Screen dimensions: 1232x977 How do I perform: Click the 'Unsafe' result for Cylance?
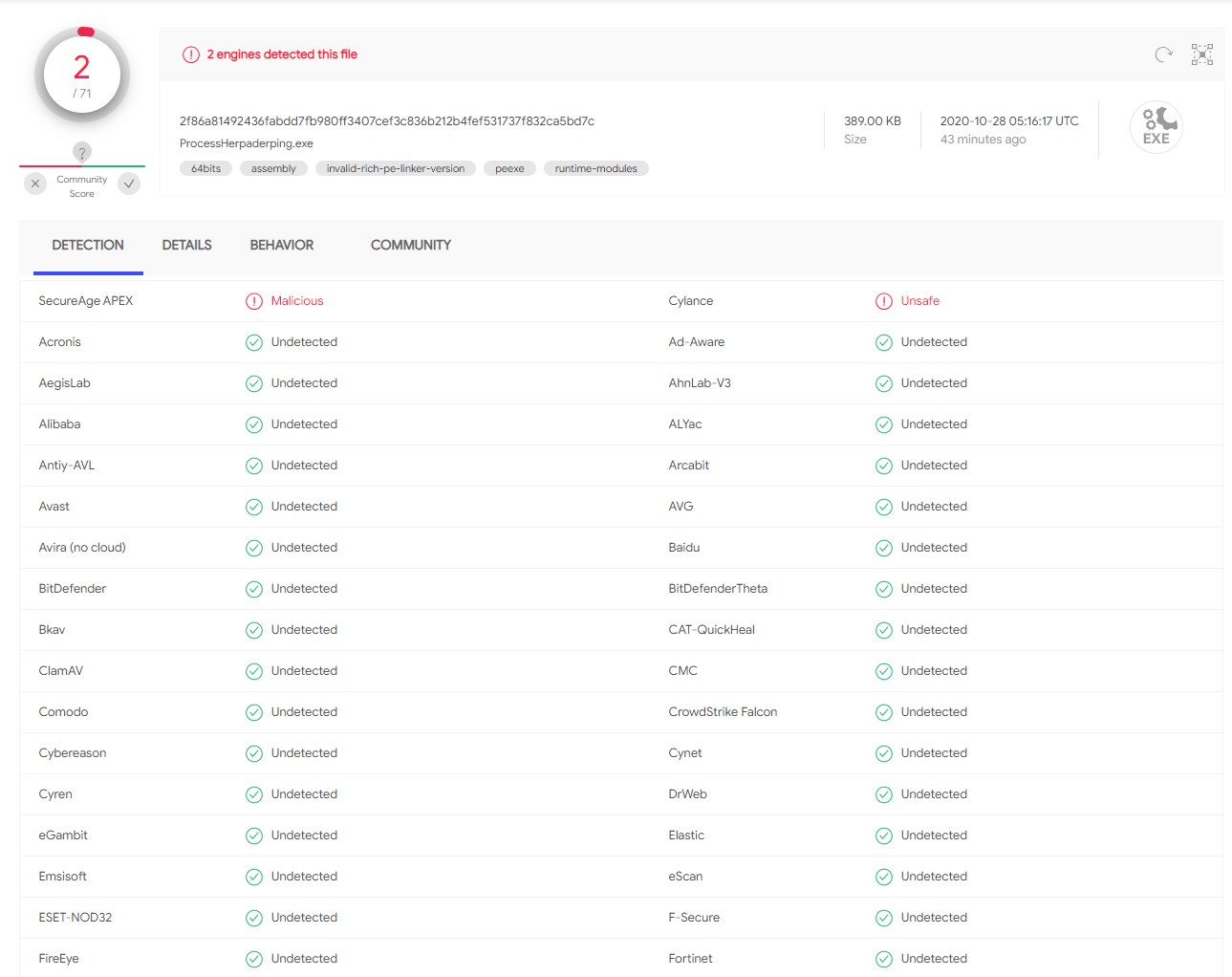point(920,301)
